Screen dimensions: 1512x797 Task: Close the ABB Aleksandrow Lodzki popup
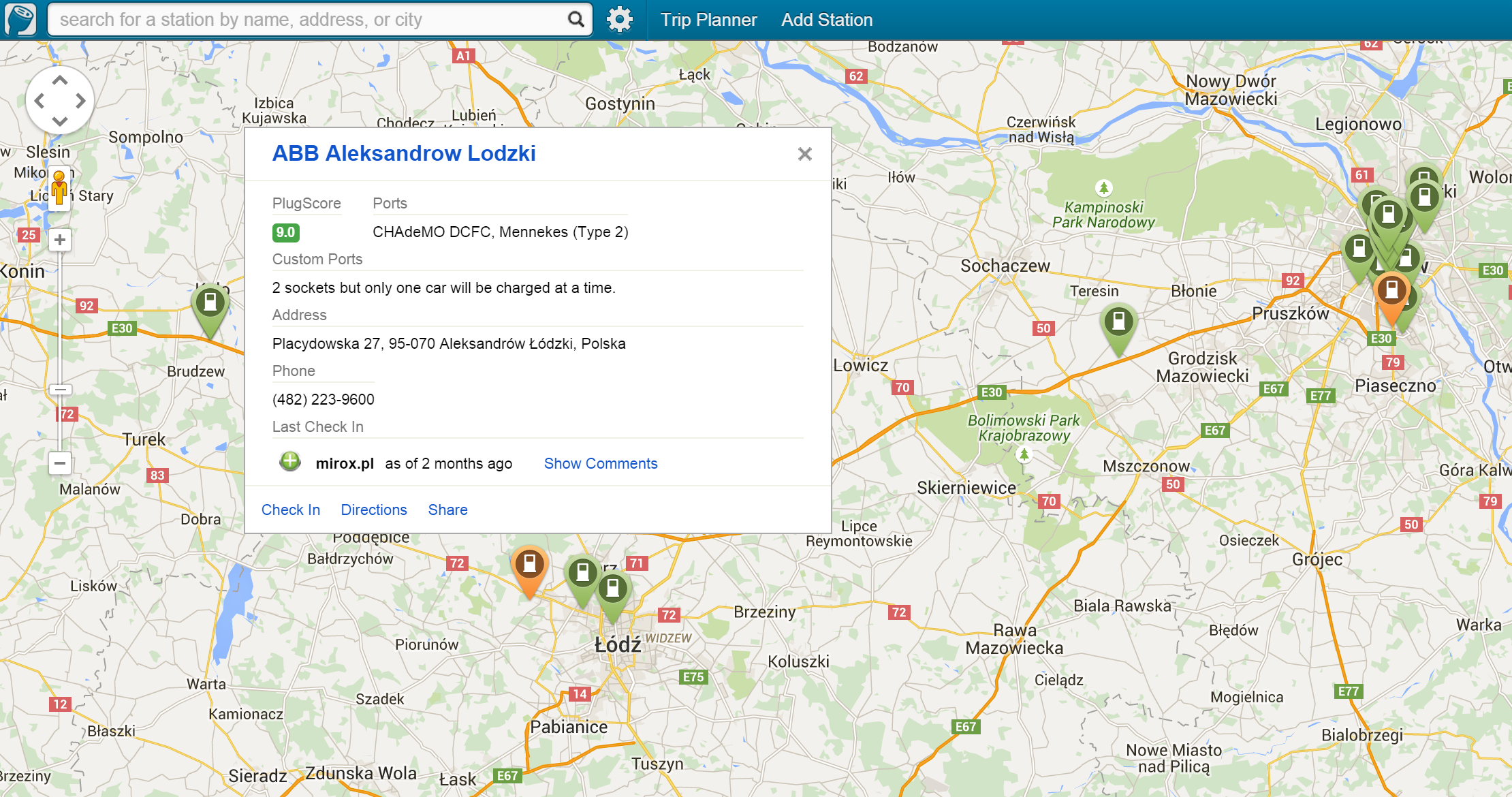(x=805, y=154)
